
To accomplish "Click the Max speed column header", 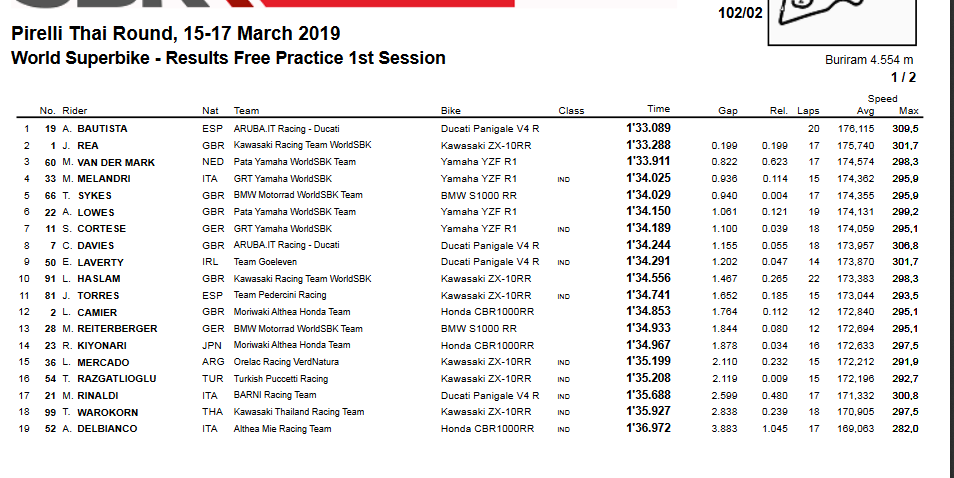I will coord(909,110).
